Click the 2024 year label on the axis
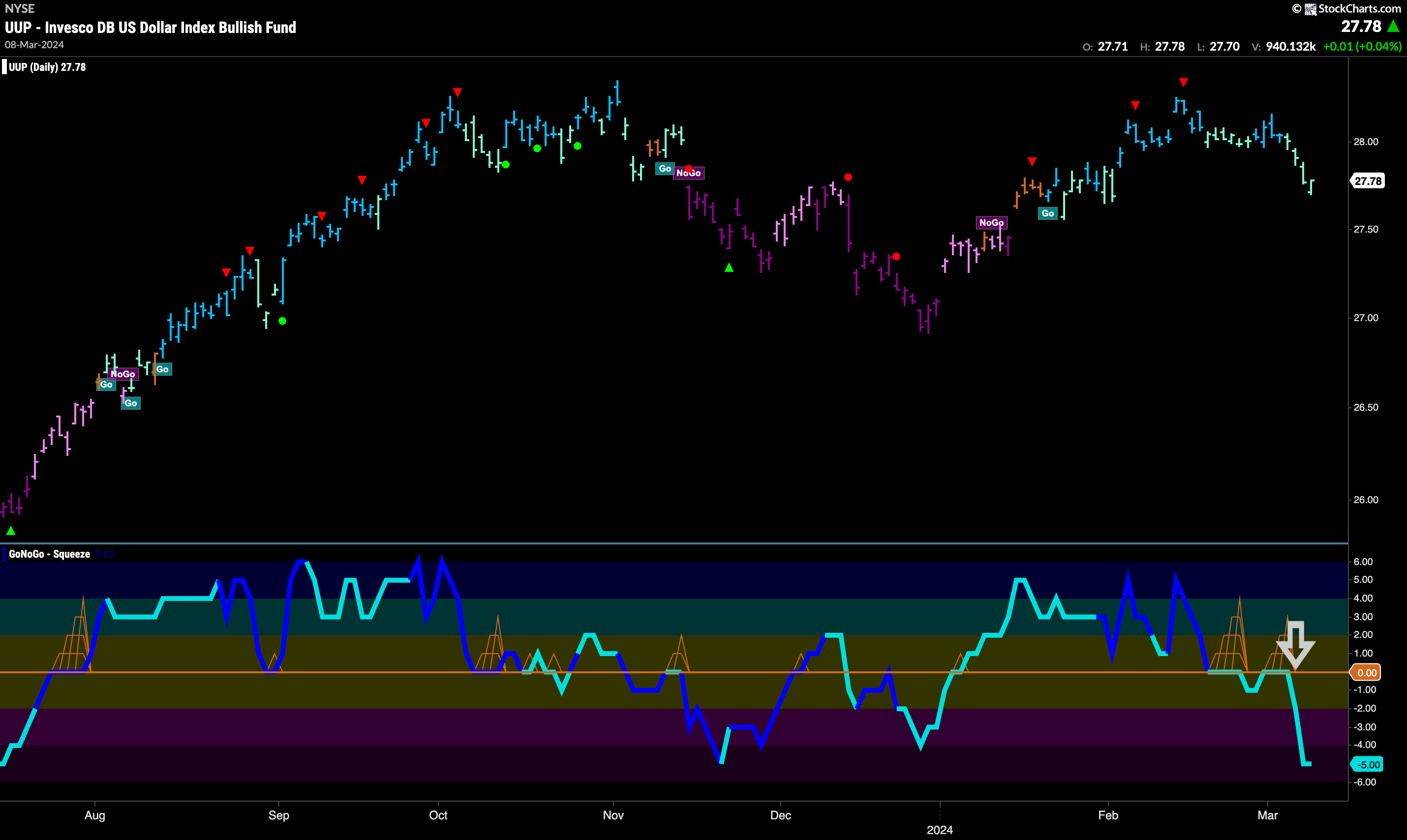1407x840 pixels. [x=940, y=830]
